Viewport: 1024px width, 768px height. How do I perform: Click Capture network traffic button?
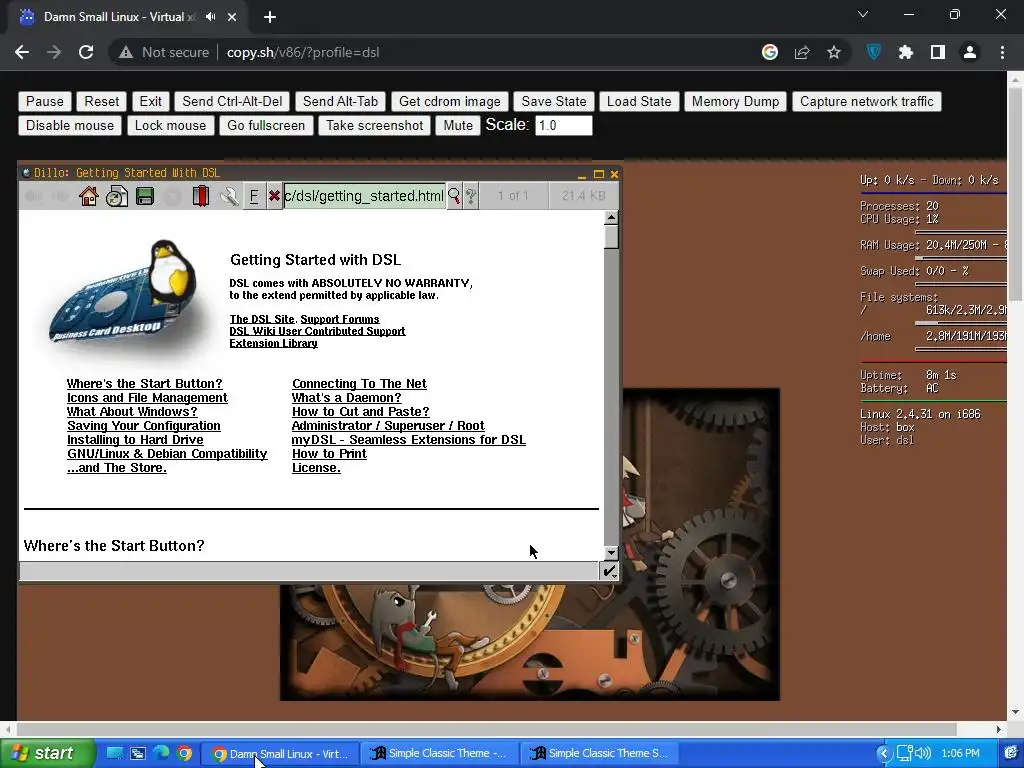pos(867,101)
